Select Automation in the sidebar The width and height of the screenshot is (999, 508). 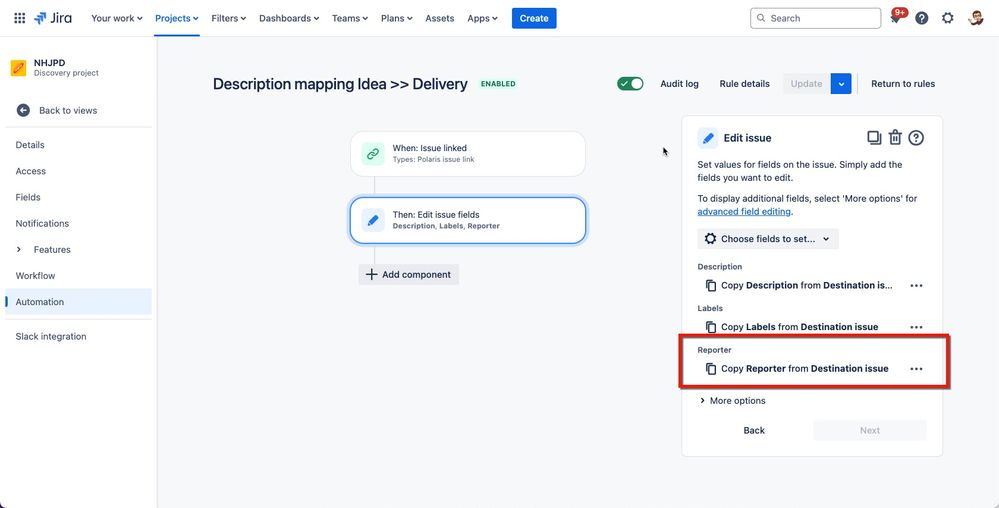click(78, 301)
